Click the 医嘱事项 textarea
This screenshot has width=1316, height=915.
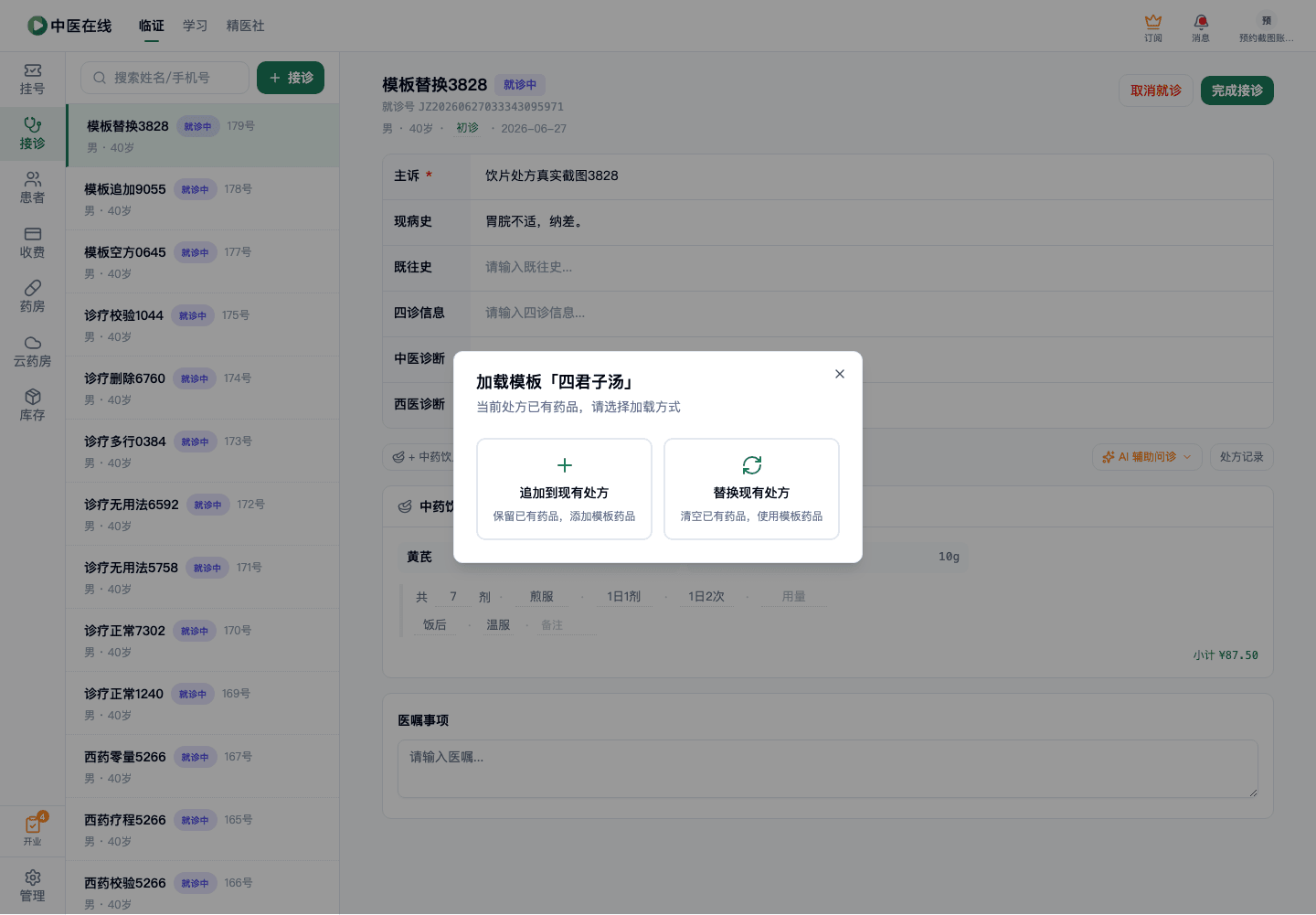[828, 769]
